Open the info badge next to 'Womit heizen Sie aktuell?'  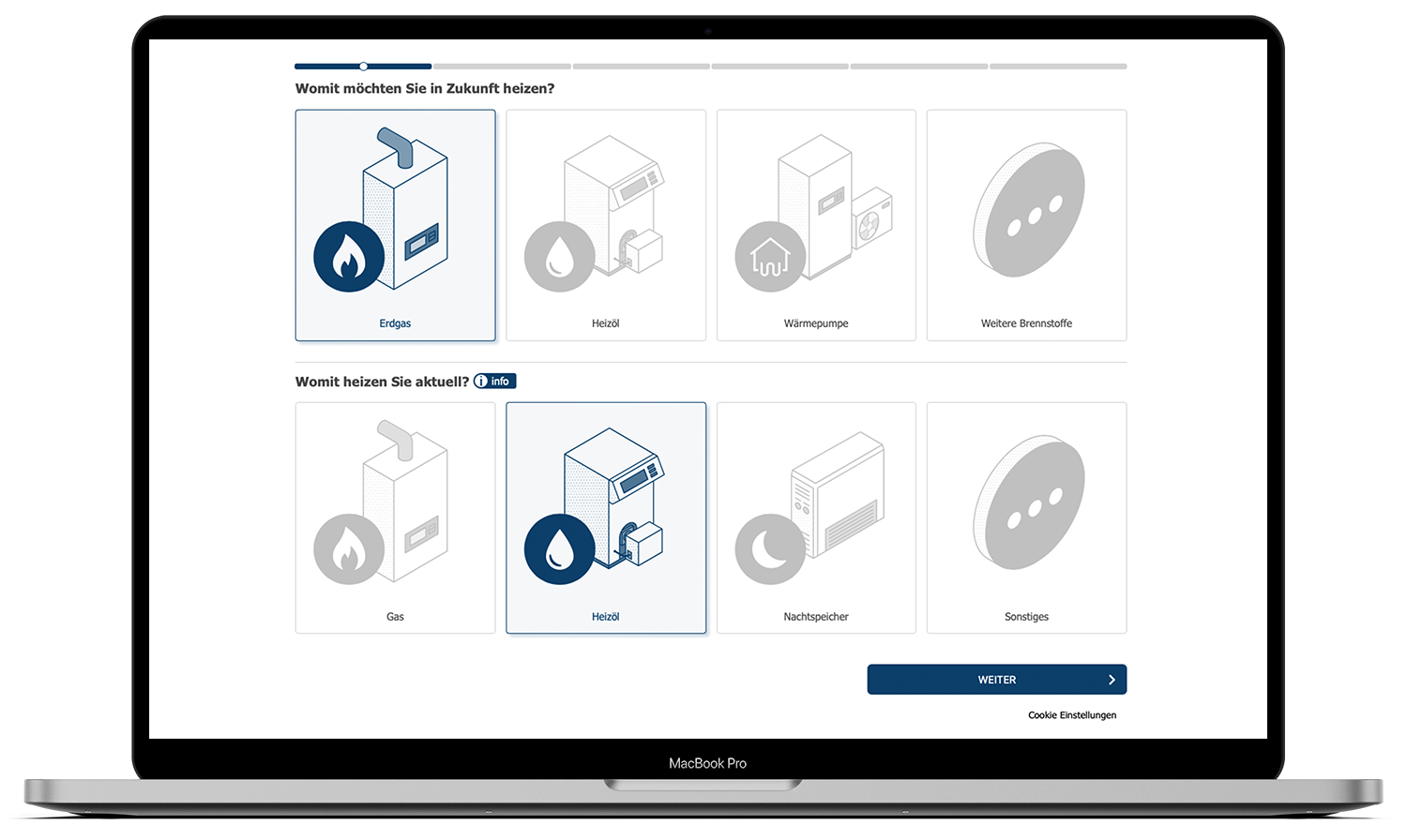[494, 381]
